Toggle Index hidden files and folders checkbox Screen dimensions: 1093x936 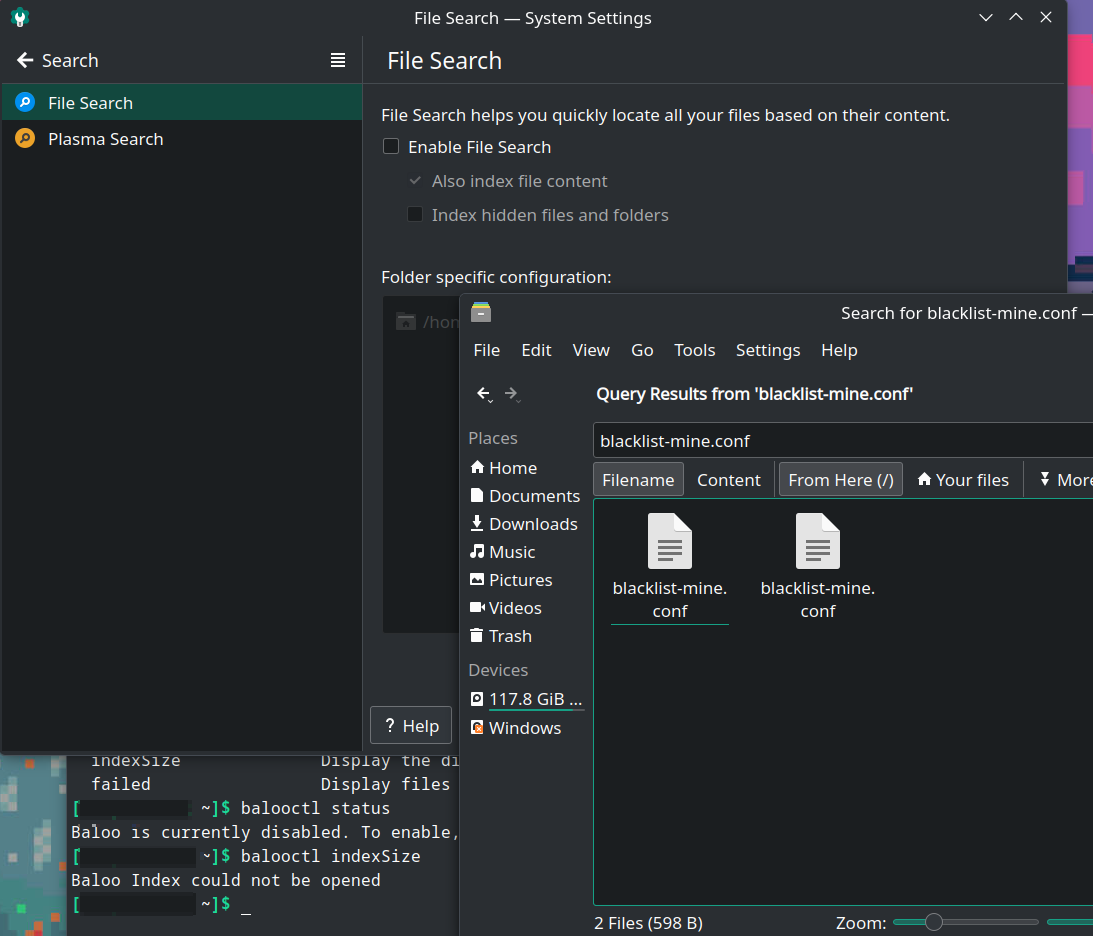[415, 215]
